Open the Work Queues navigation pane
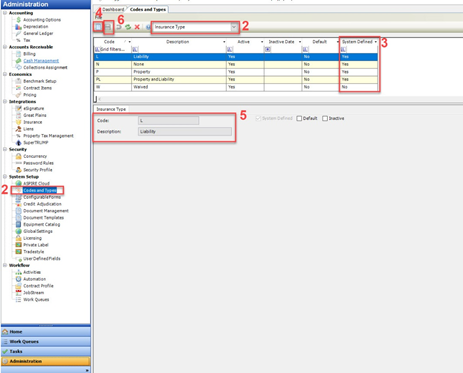 46,342
